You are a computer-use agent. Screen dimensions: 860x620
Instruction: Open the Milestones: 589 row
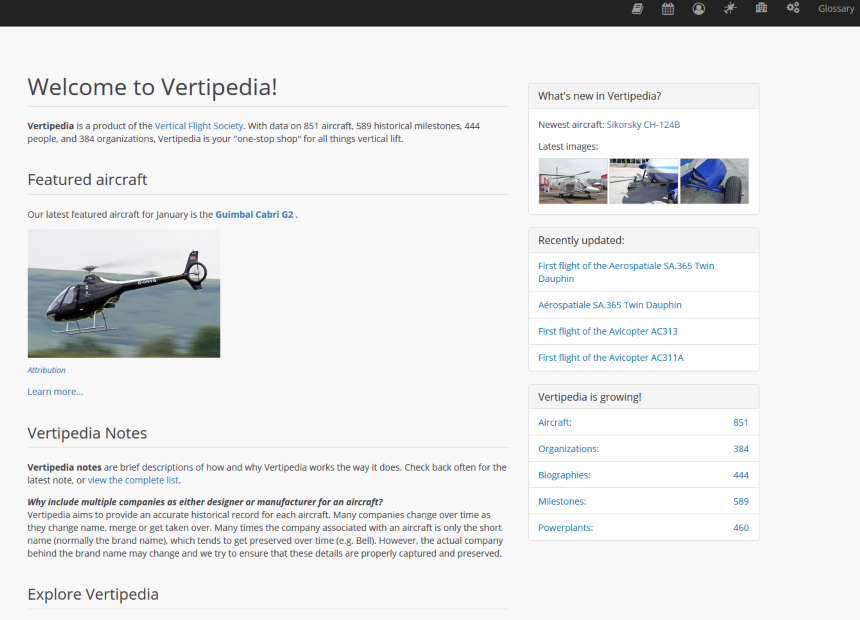tap(643, 501)
